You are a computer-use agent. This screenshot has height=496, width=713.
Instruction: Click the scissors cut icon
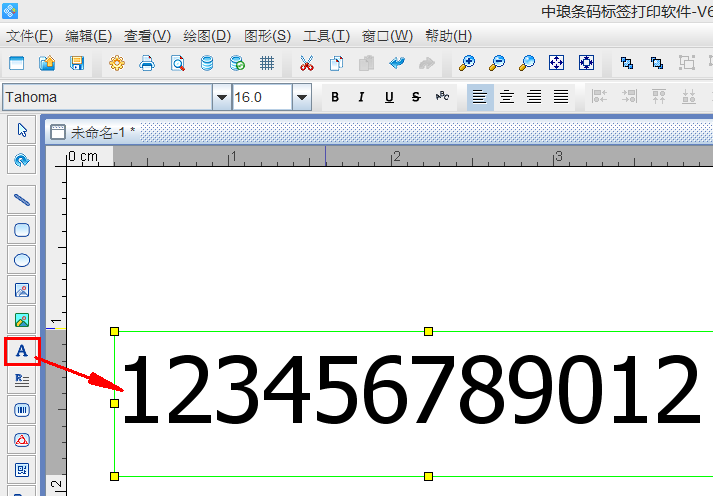306,63
